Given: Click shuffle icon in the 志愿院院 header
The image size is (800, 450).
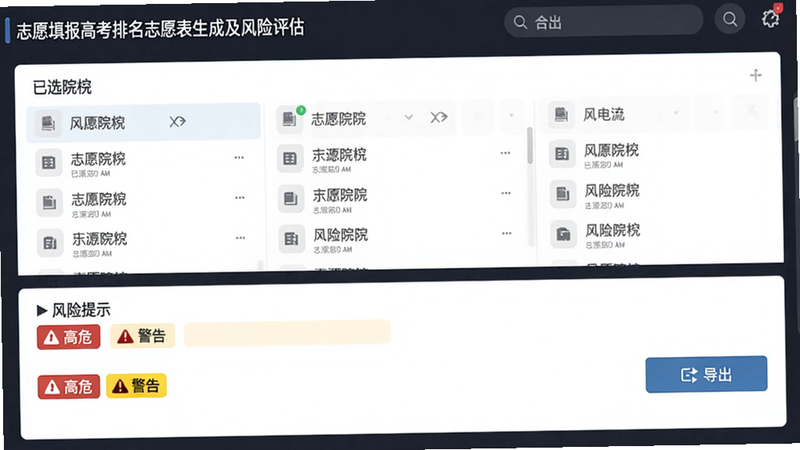Looking at the screenshot, I should click(x=438, y=117).
